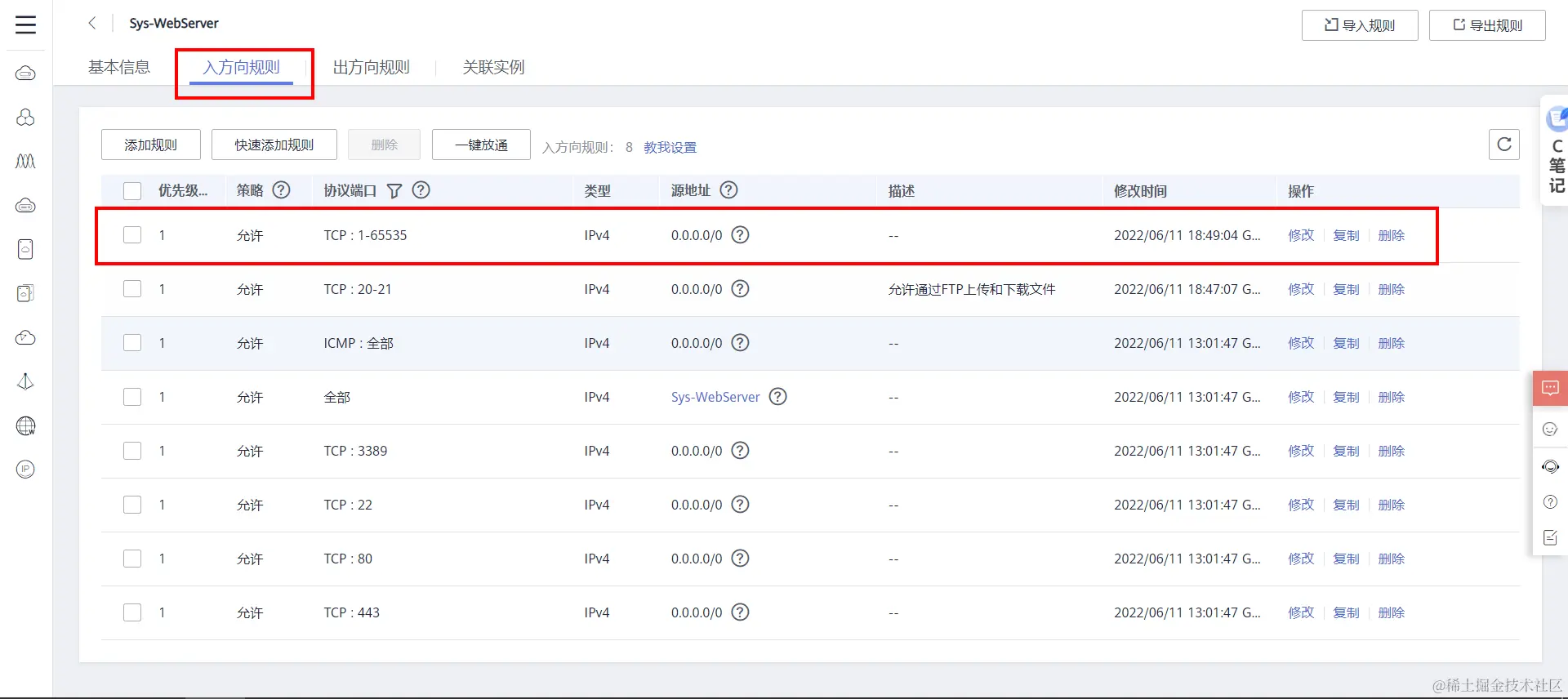Click the greyed-out 删除 button in the toolbar
Screen dimensions: 1568x699
click(x=384, y=145)
